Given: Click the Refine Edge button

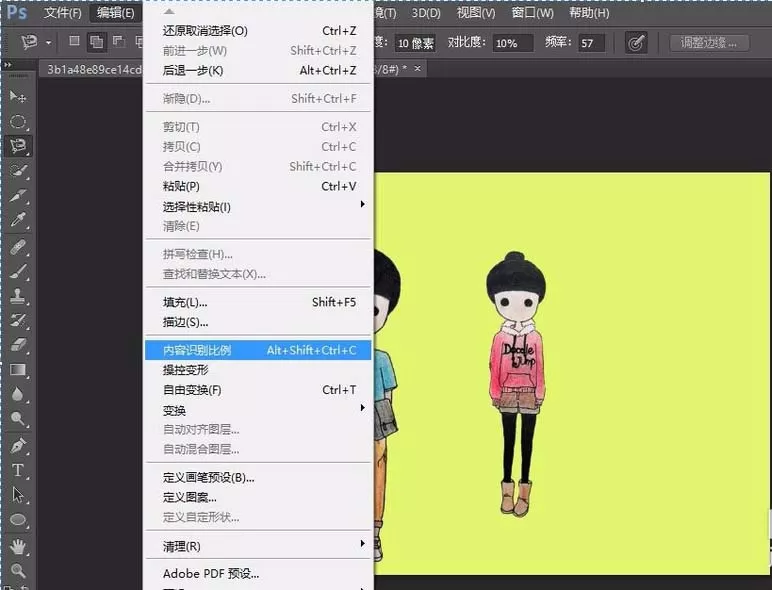Looking at the screenshot, I should pos(709,43).
